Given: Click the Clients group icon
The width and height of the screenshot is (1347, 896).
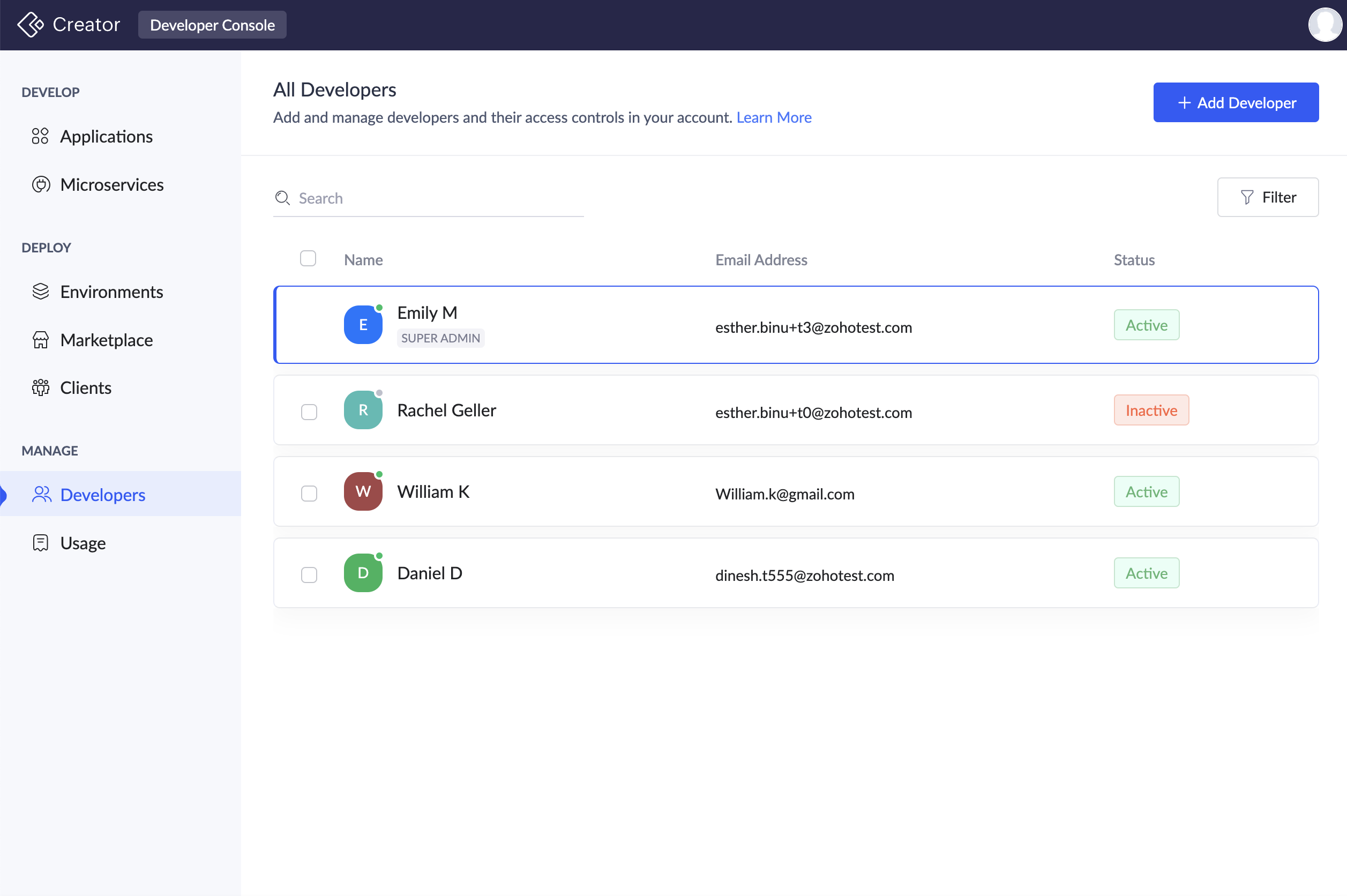Looking at the screenshot, I should pos(41,387).
